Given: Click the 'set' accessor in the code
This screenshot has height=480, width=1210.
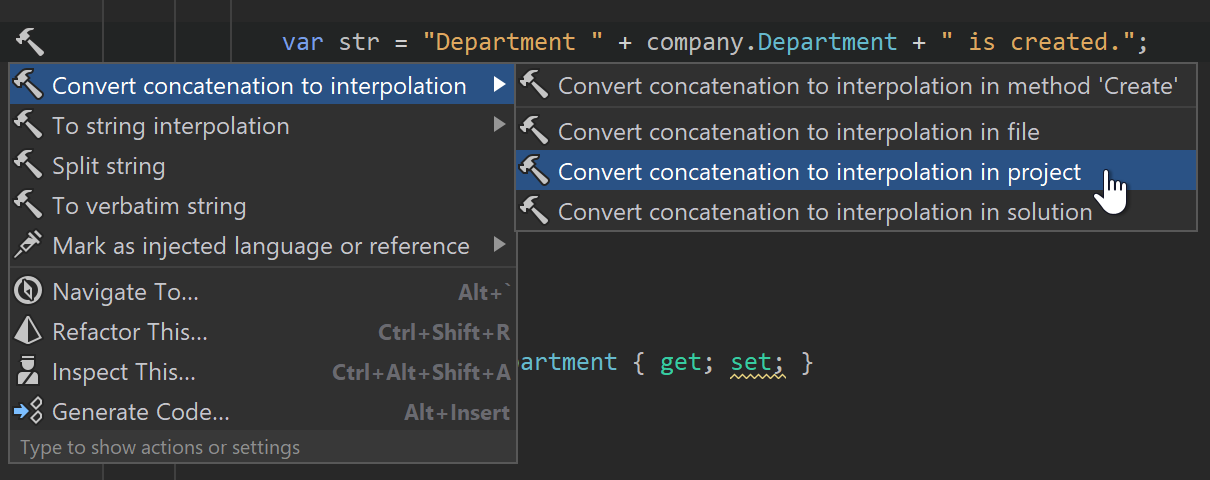Looking at the screenshot, I should click(x=744, y=362).
